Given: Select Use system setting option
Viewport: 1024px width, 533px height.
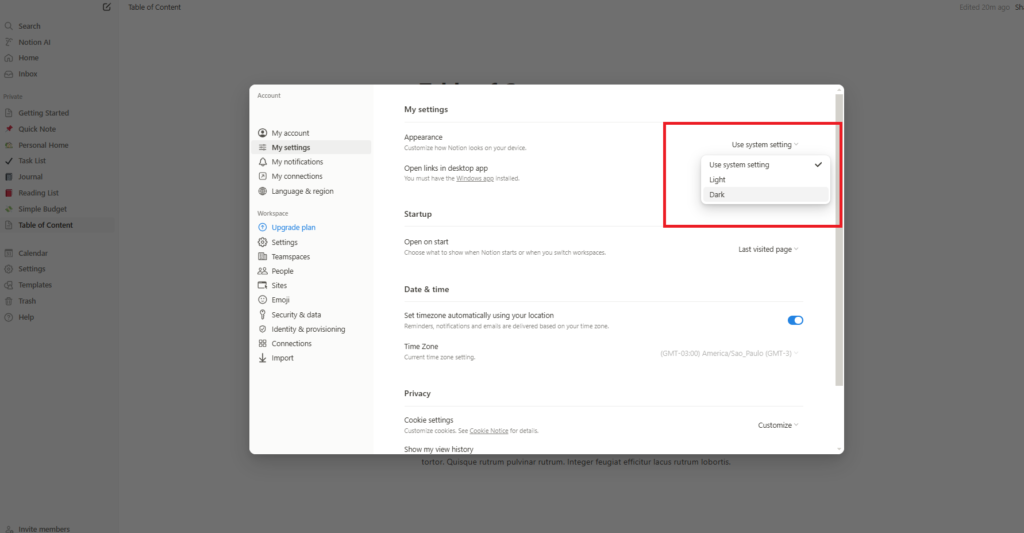Looking at the screenshot, I should tap(765, 165).
